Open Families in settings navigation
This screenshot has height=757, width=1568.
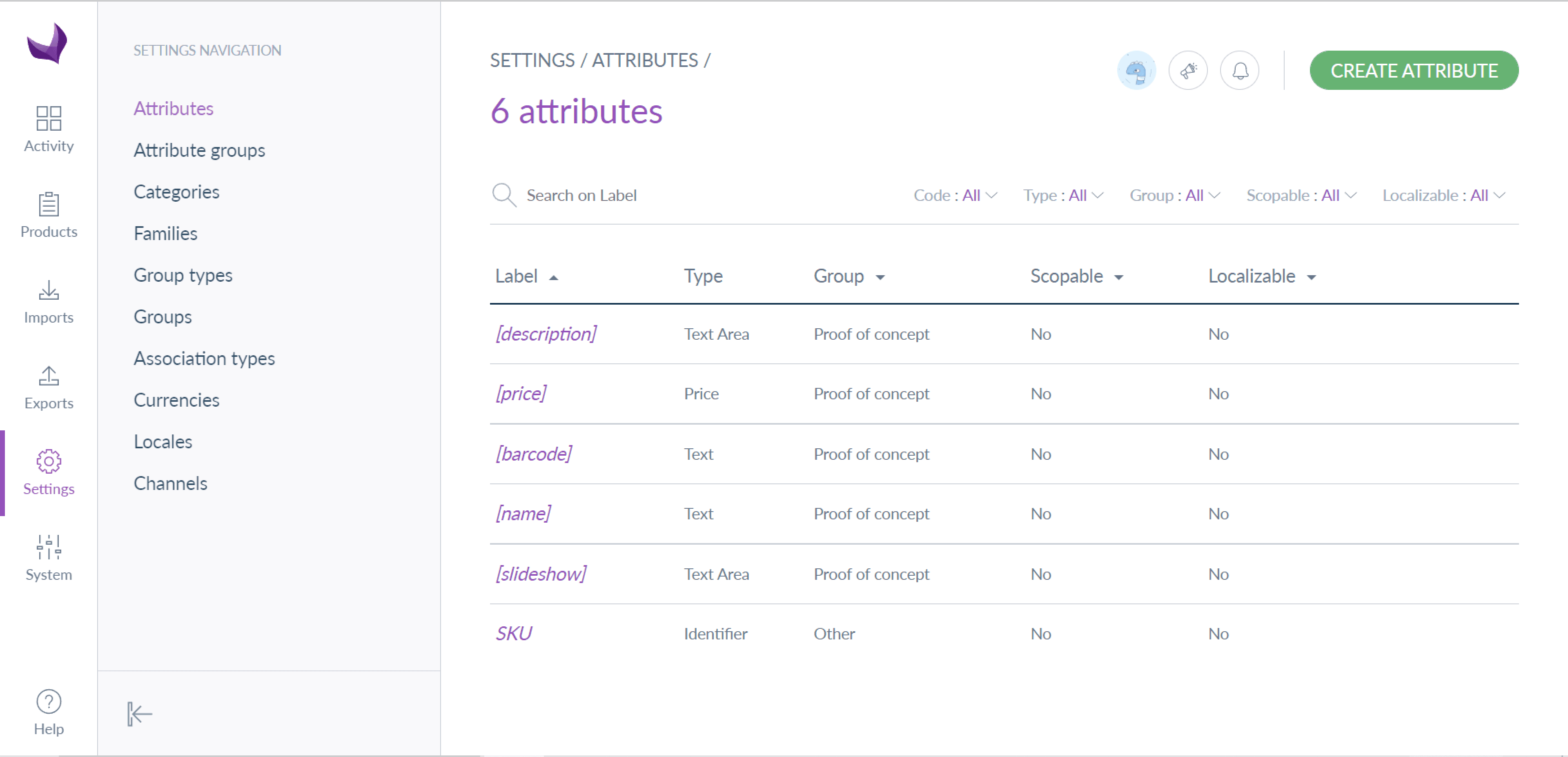coord(165,234)
